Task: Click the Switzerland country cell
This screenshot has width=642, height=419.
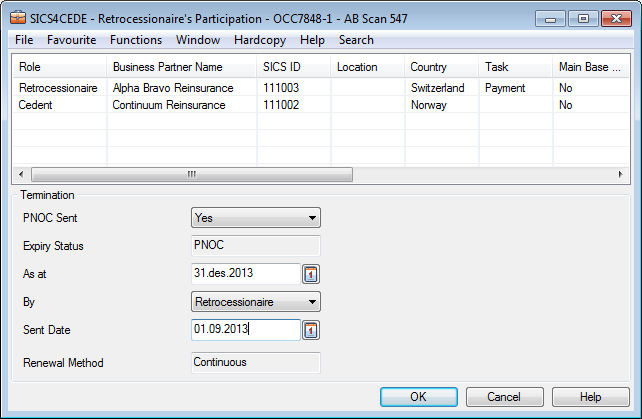Action: (442, 88)
